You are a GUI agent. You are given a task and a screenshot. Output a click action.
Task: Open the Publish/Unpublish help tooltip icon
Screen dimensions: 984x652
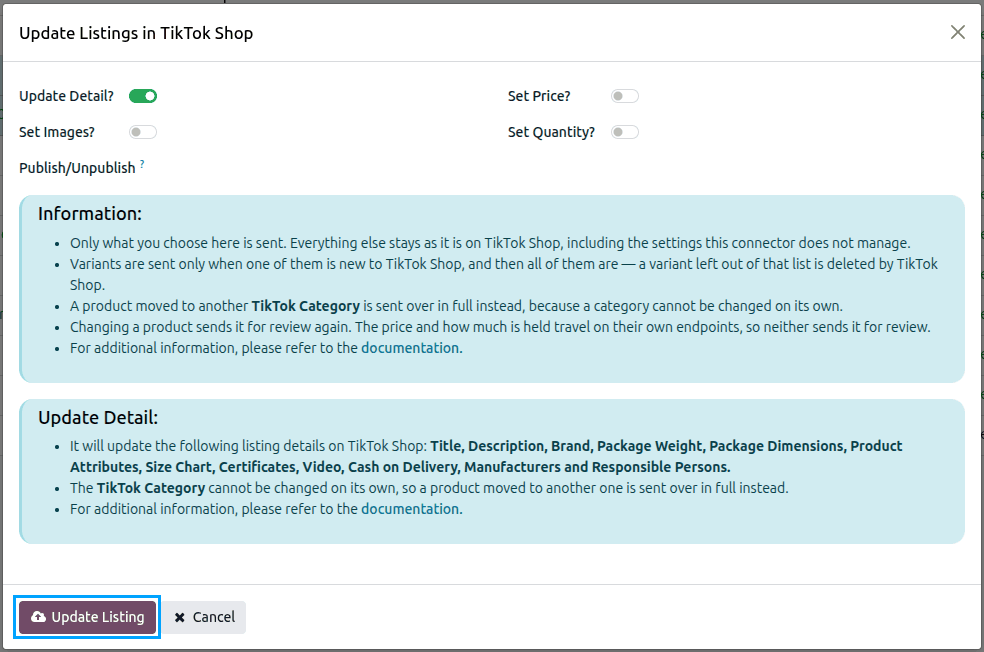[142, 164]
